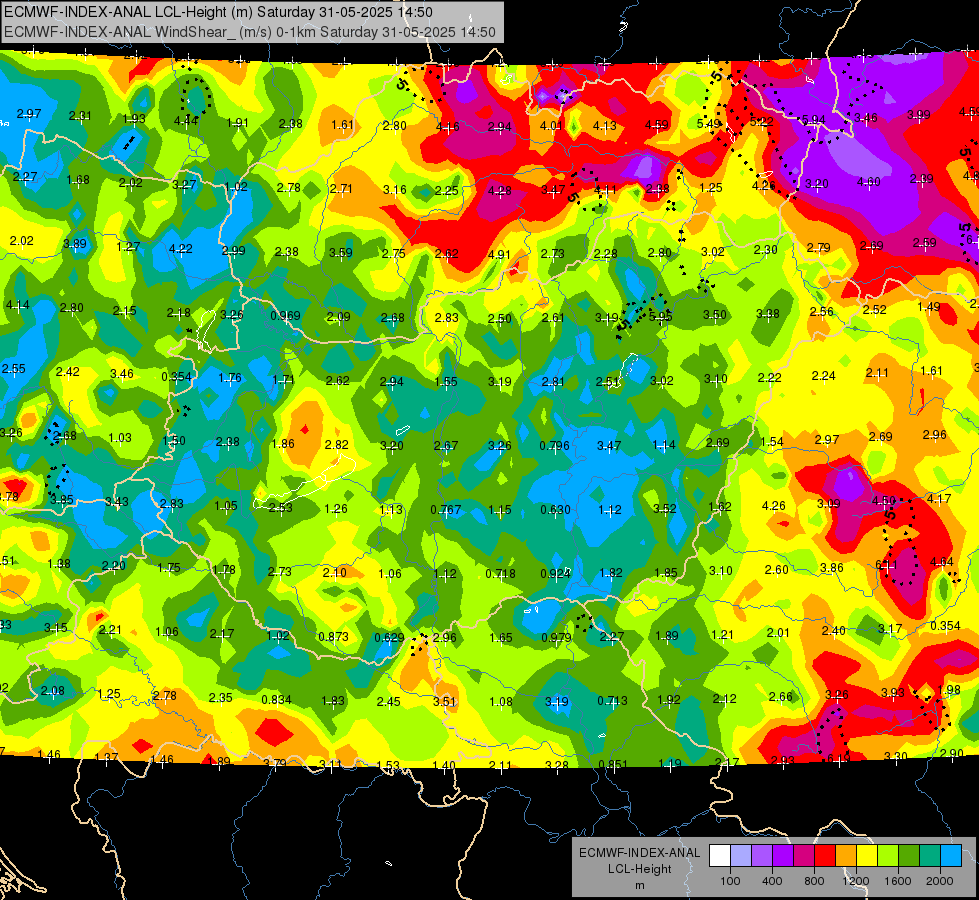Screen dimensions: 979x900
Task: Click the yellow legend swatch
Action: pyautogui.click(x=867, y=856)
